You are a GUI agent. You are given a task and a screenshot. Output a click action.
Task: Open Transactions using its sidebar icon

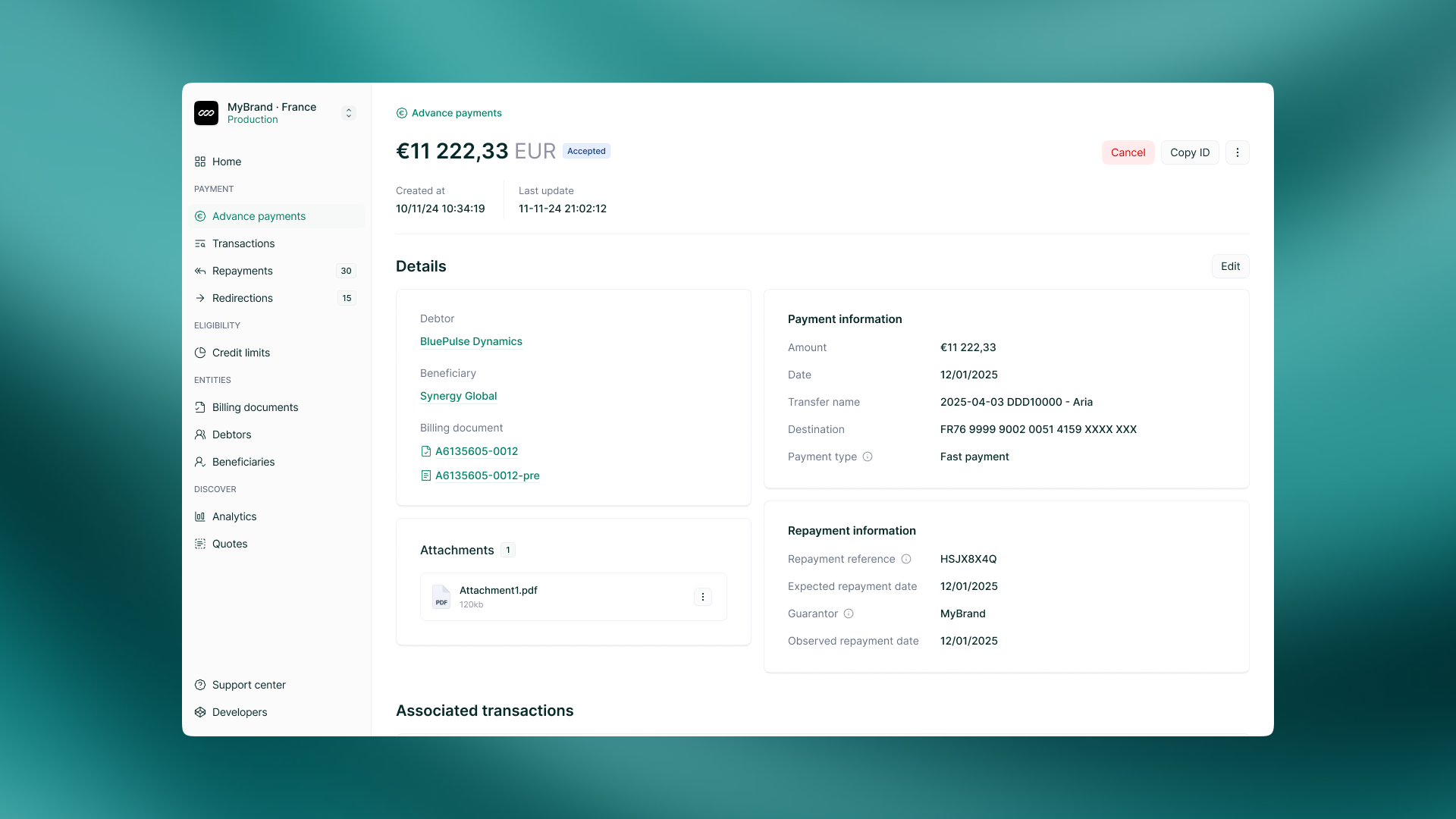point(200,243)
